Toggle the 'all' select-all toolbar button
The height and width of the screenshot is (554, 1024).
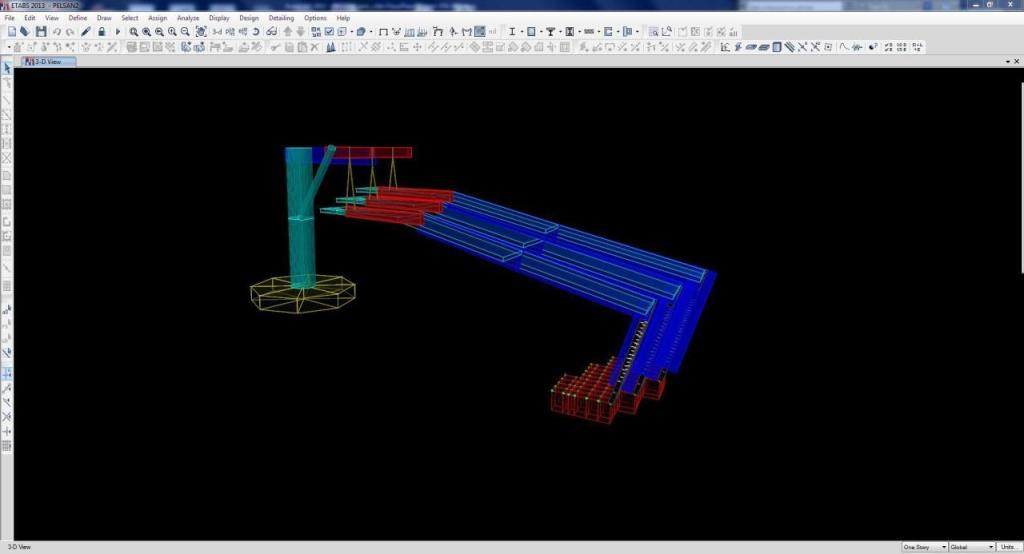733,32
